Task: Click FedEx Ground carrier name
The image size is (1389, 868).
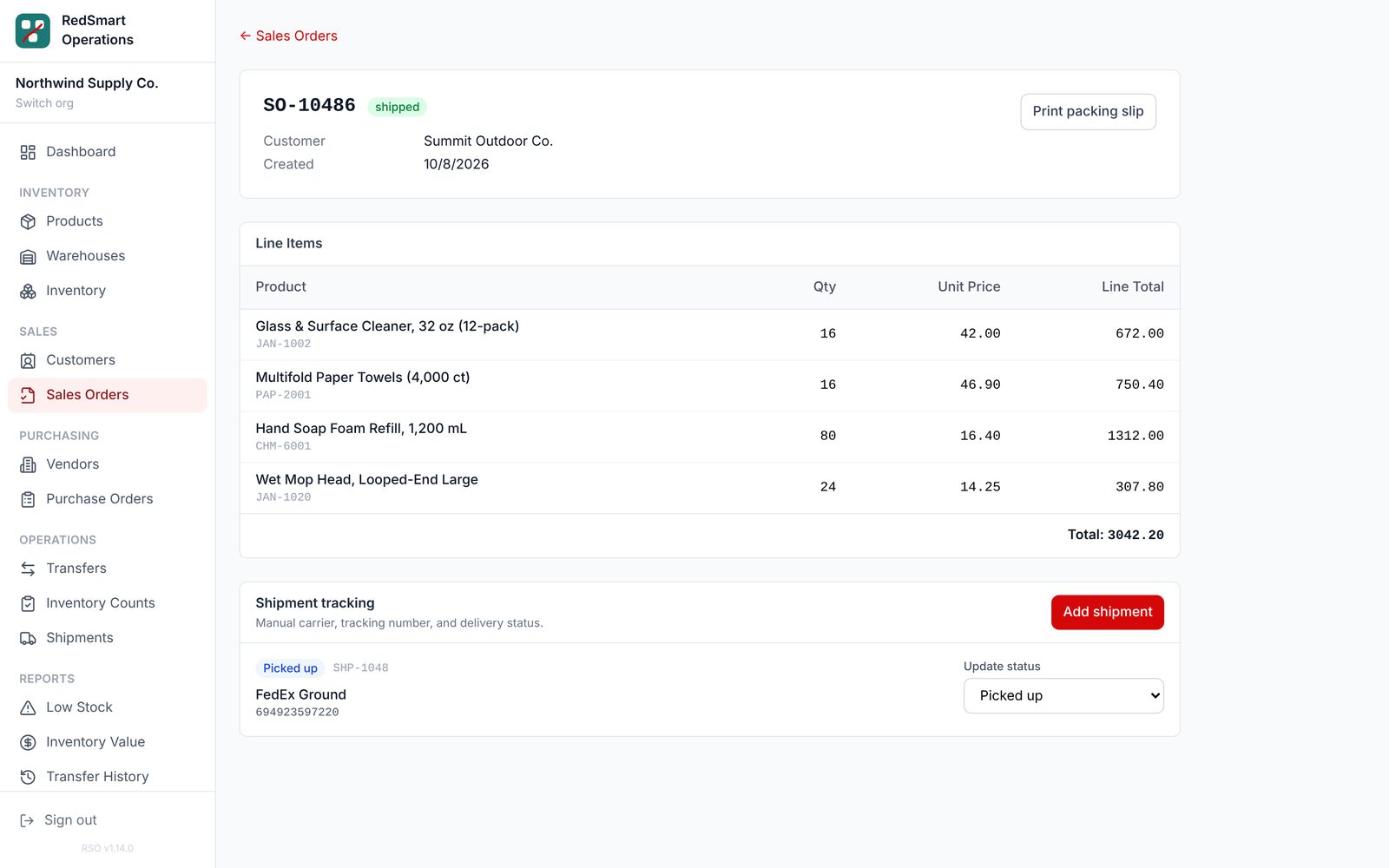Action: (x=300, y=694)
